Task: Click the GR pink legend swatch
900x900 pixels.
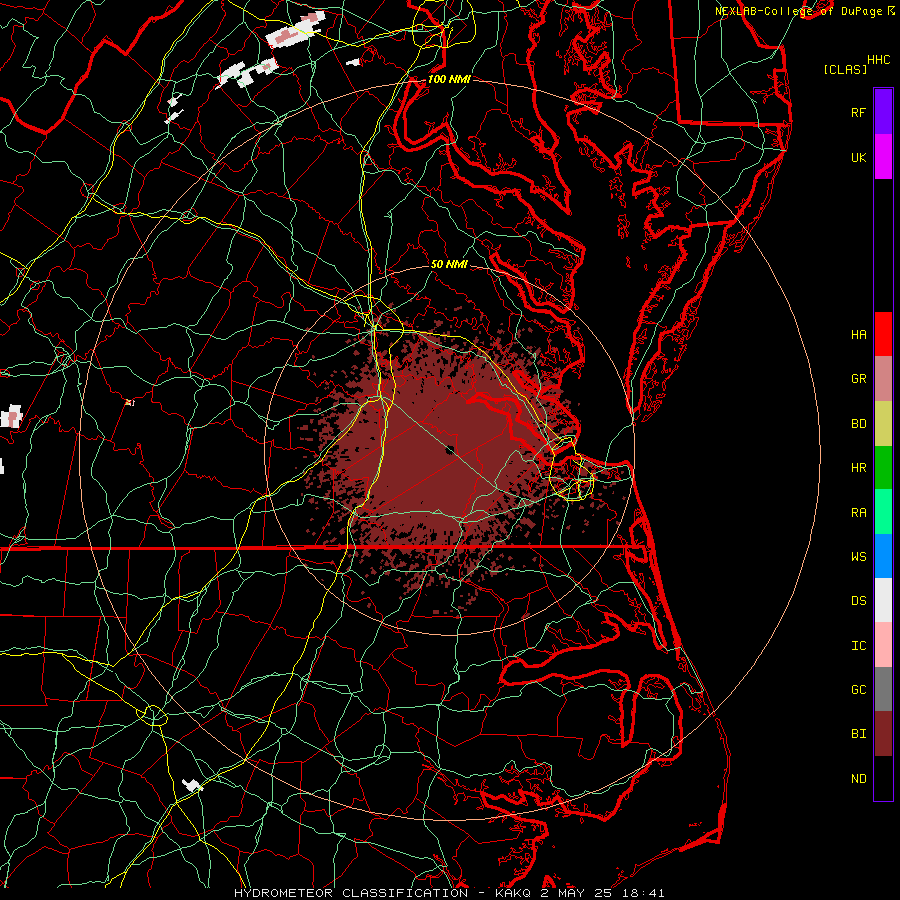Action: (x=883, y=379)
